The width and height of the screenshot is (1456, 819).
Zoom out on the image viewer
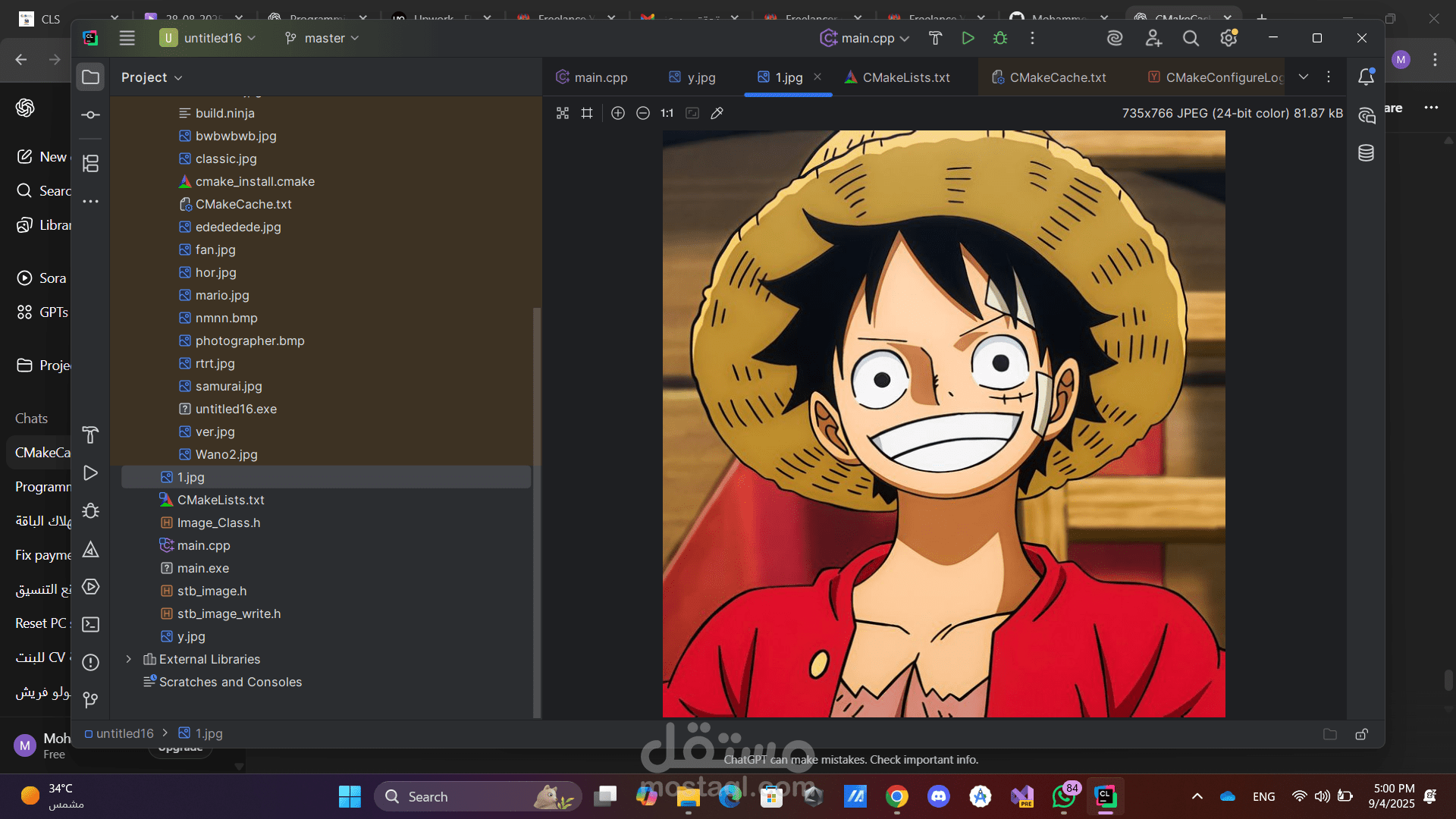(x=643, y=113)
